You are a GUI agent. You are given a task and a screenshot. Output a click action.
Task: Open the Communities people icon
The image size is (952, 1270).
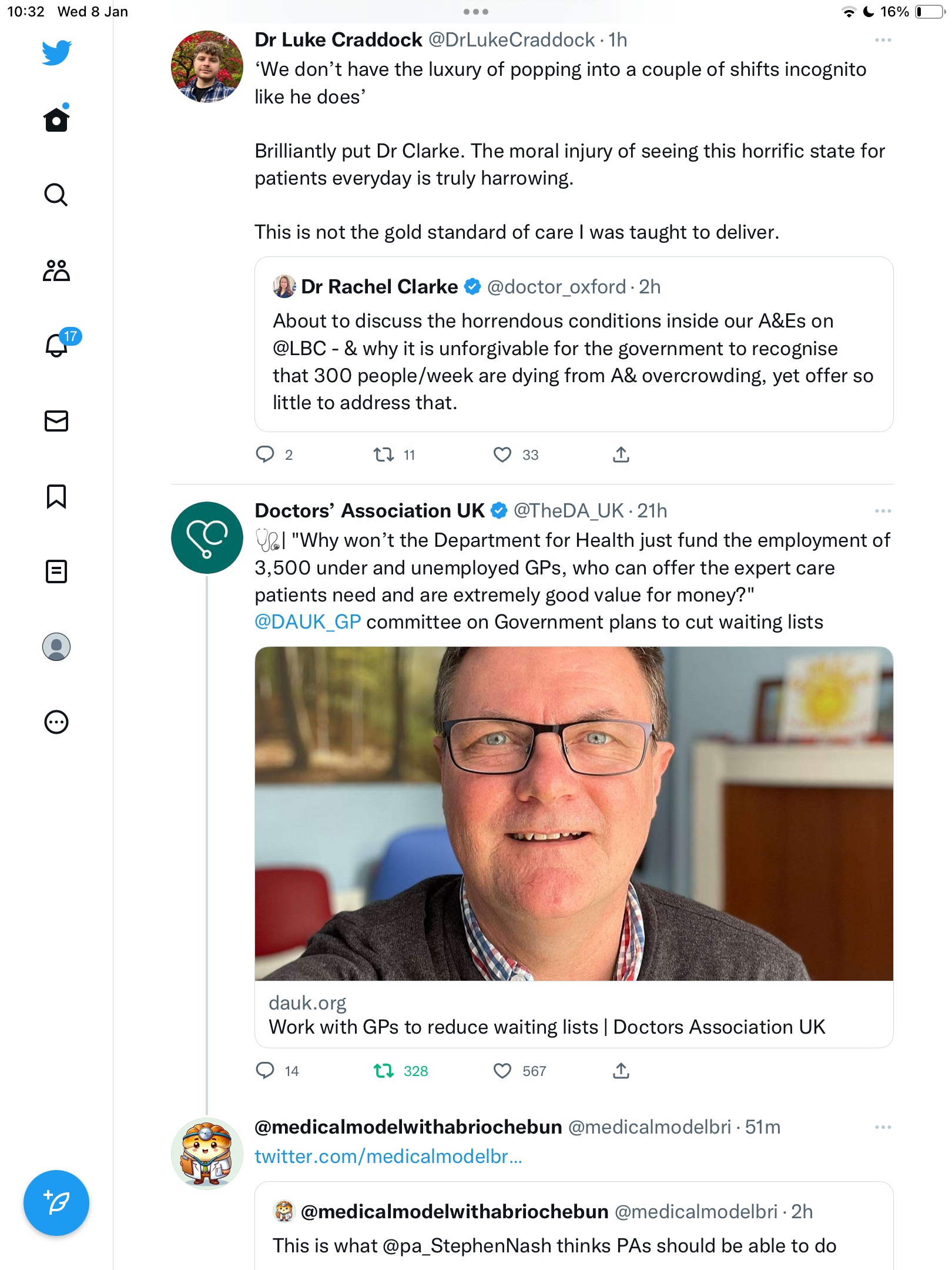pyautogui.click(x=56, y=270)
